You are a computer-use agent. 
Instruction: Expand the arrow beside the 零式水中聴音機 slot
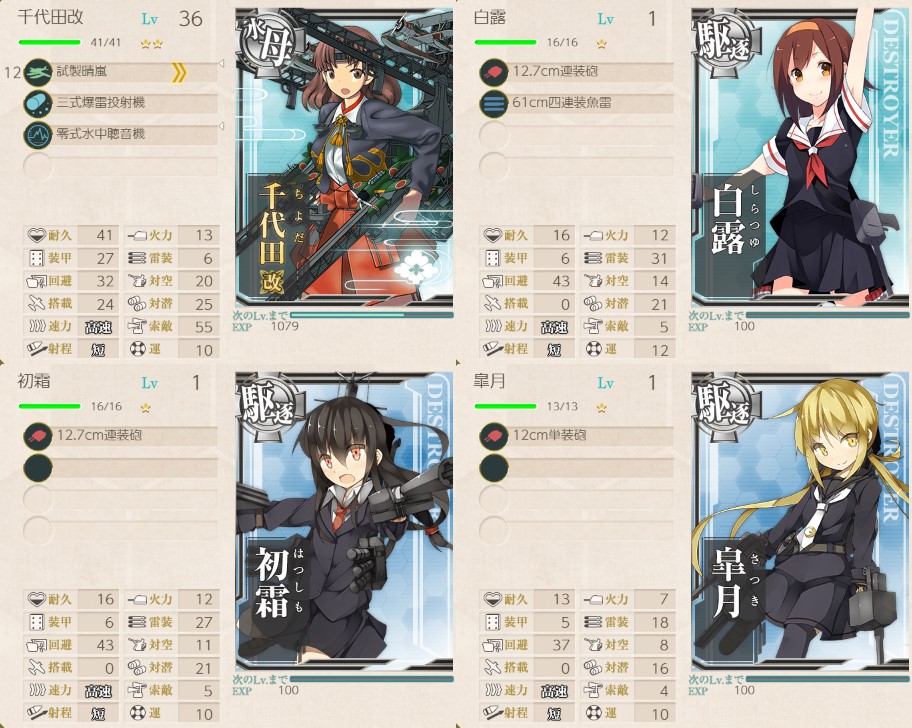click(222, 126)
